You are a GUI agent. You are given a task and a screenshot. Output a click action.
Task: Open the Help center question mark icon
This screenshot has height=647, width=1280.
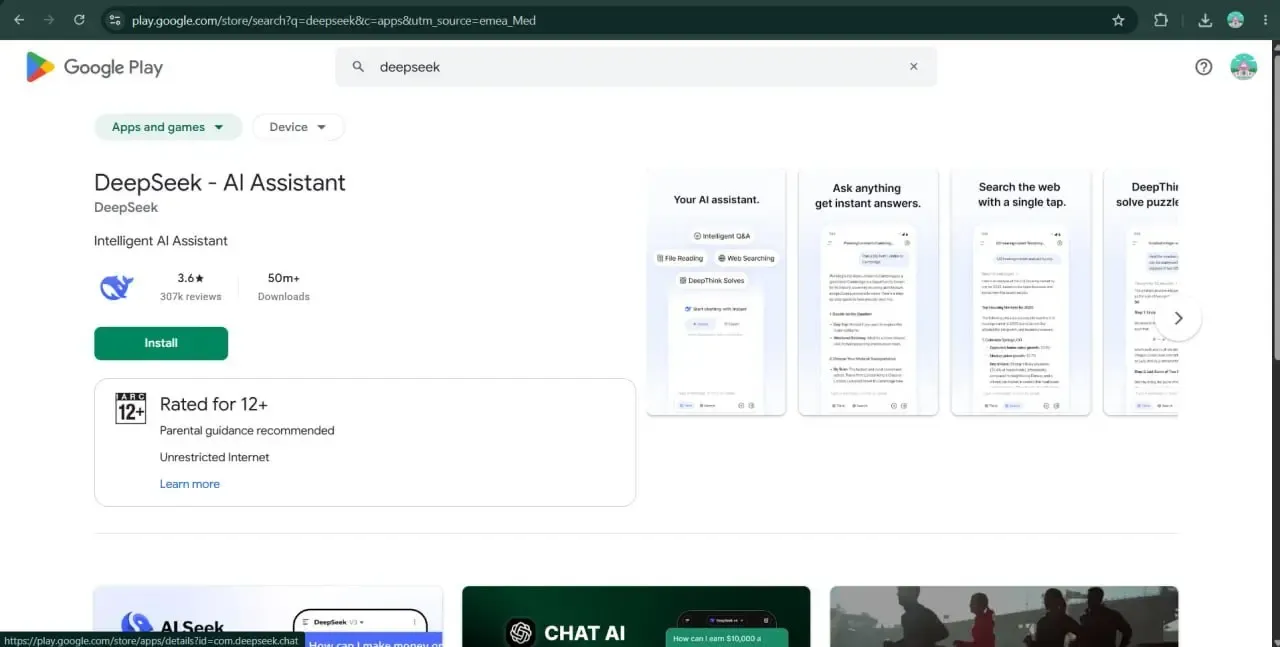point(1204,67)
